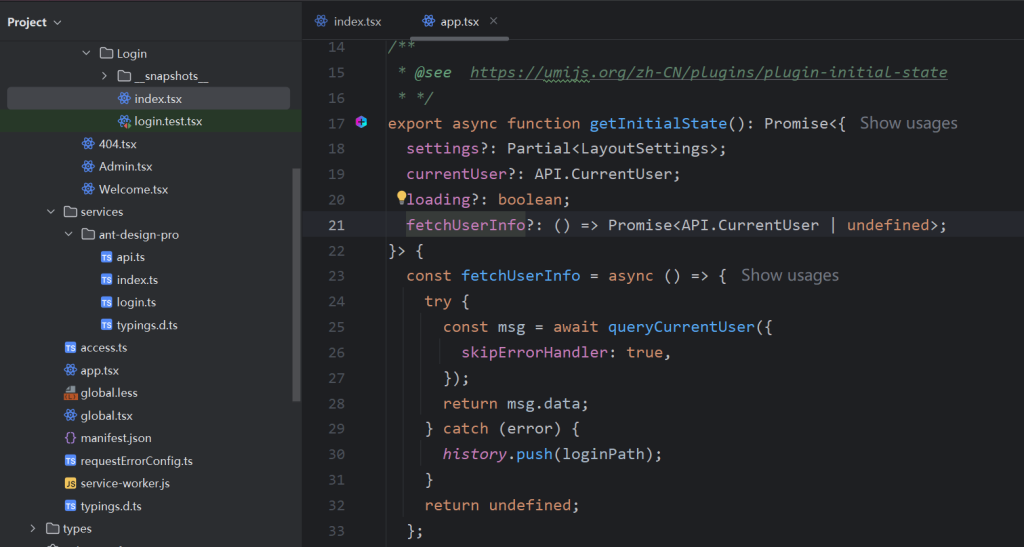Click the ant-design-pro folder icon
1024x547 pixels.
coord(88,234)
